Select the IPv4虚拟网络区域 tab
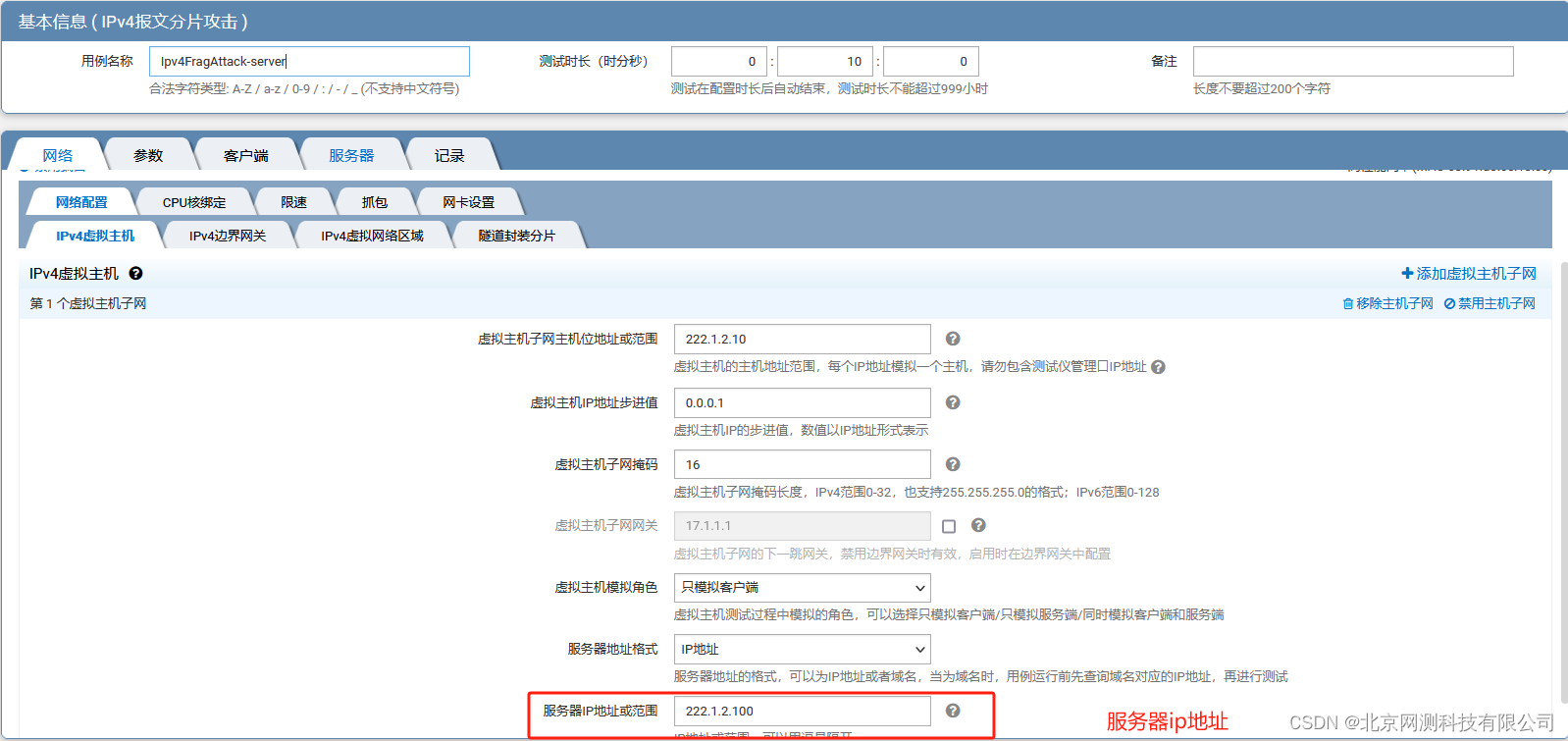 click(372, 236)
